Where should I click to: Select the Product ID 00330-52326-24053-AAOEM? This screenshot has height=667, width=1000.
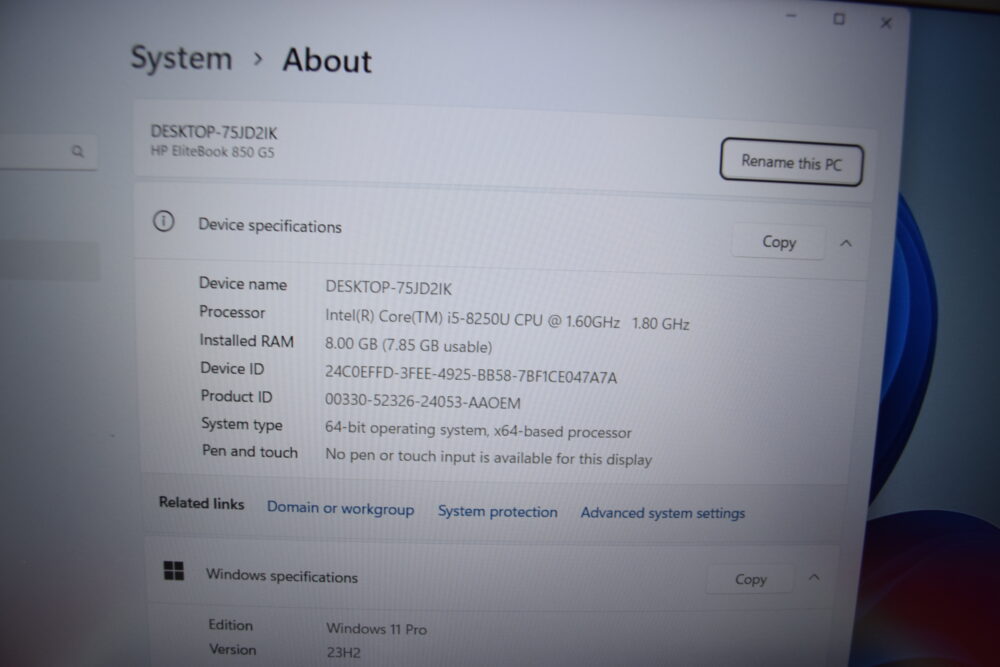click(x=422, y=402)
